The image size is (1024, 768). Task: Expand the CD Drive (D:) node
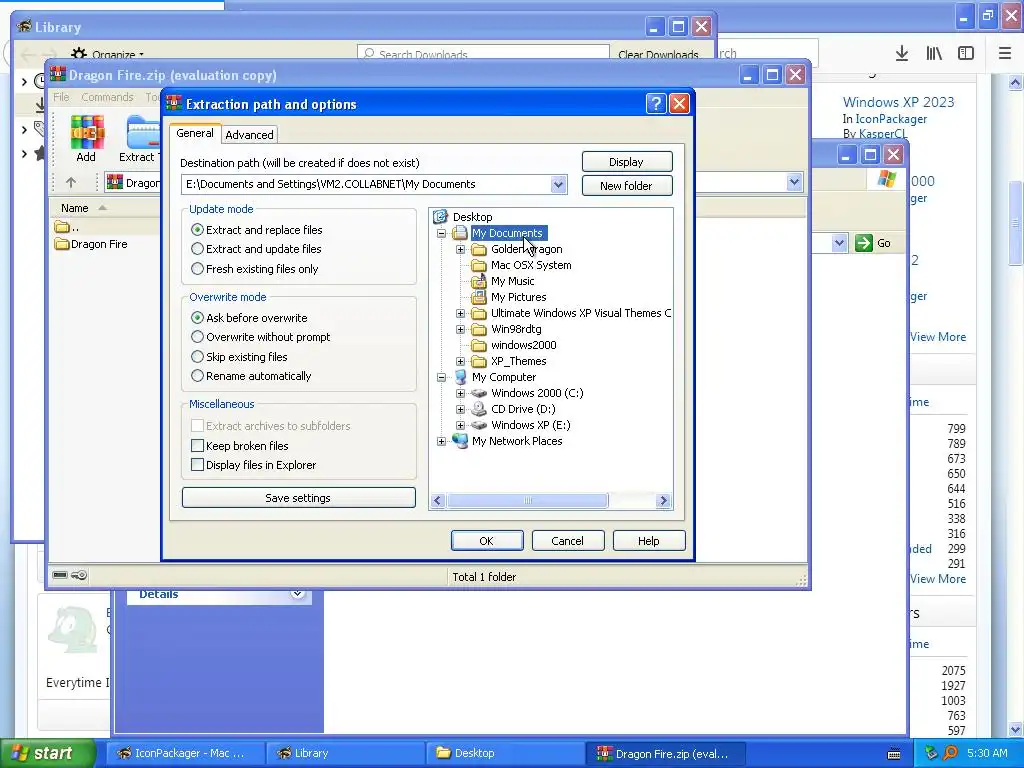(x=460, y=409)
